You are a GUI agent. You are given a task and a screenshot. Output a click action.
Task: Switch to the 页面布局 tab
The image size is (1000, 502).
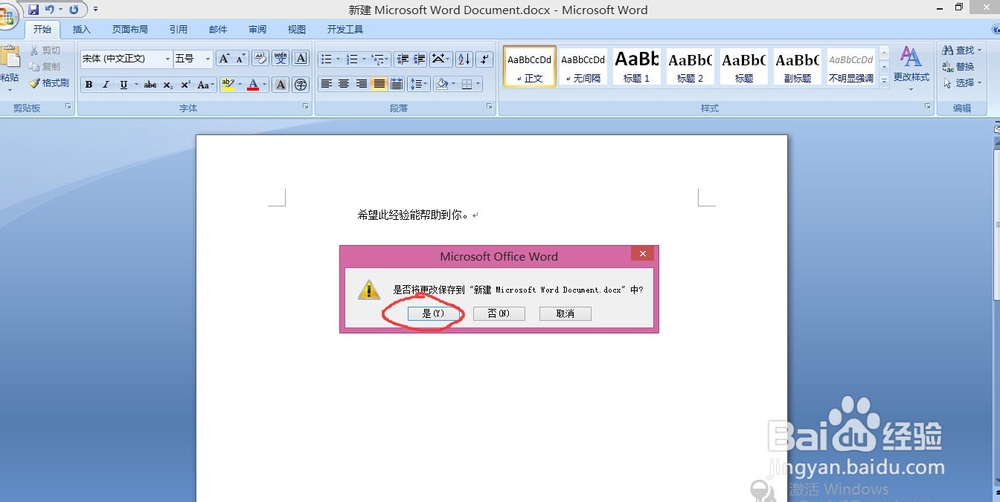tap(130, 29)
